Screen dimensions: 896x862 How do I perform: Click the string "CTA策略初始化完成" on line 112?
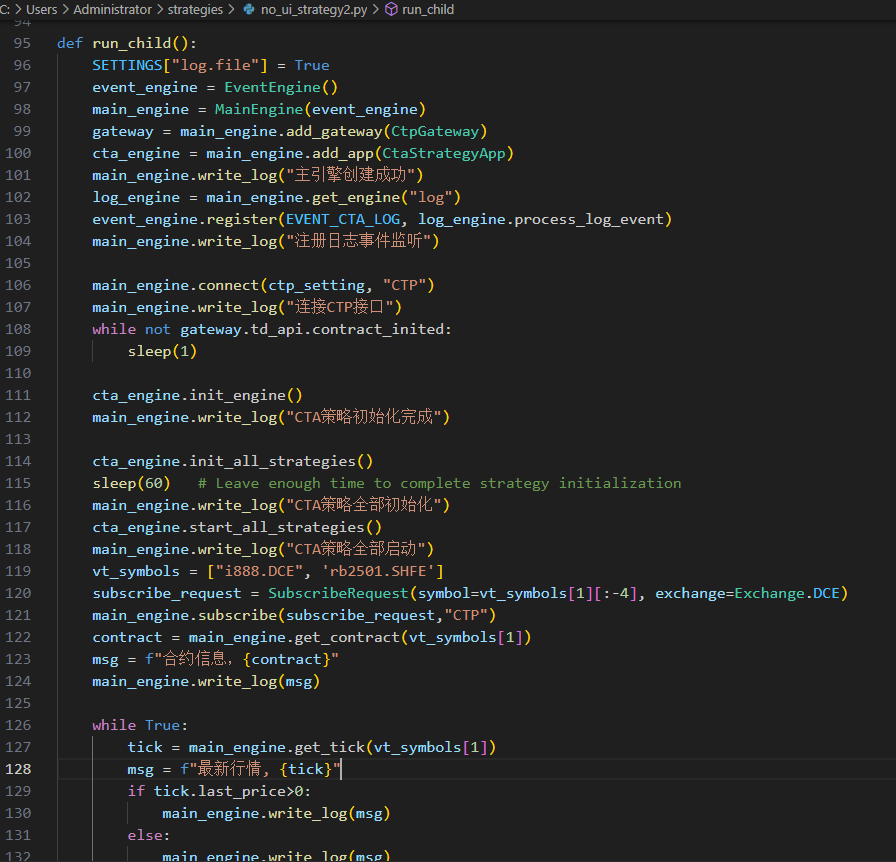pyautogui.click(x=363, y=417)
